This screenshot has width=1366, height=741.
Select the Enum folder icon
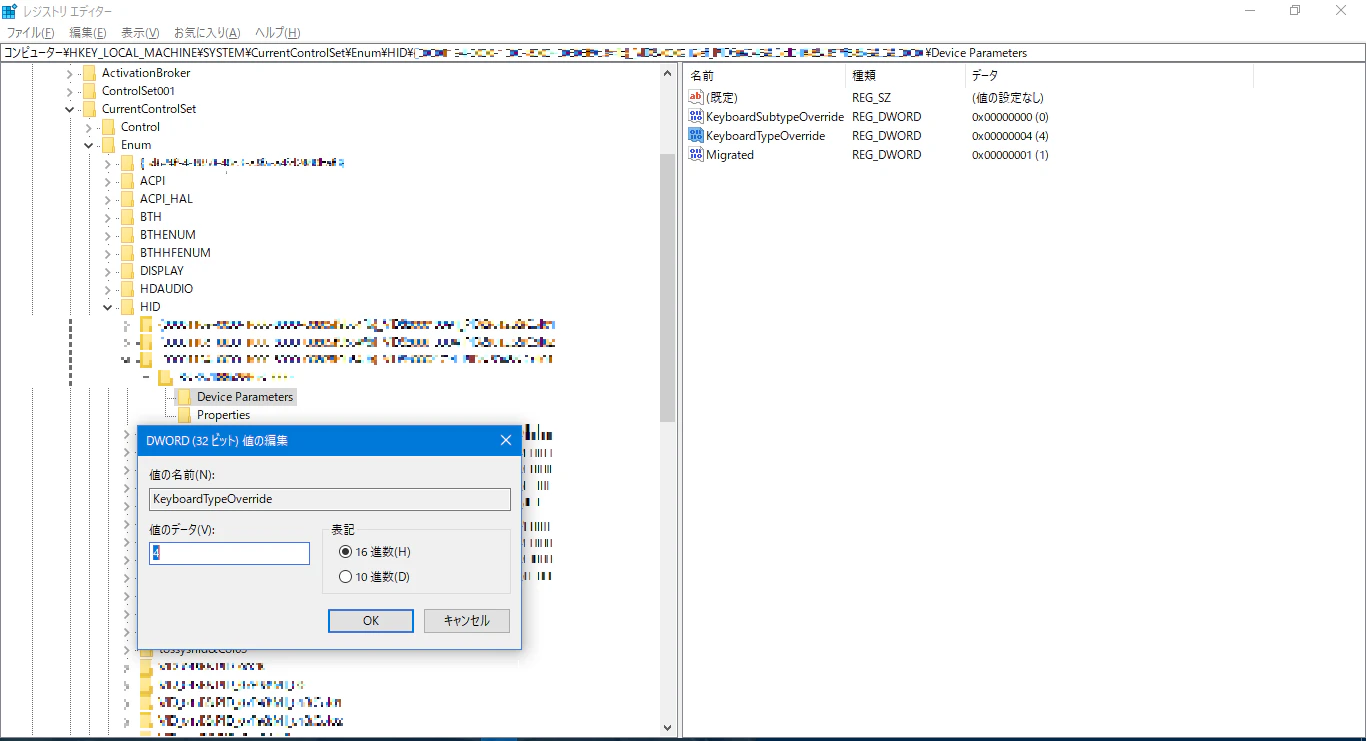point(108,145)
